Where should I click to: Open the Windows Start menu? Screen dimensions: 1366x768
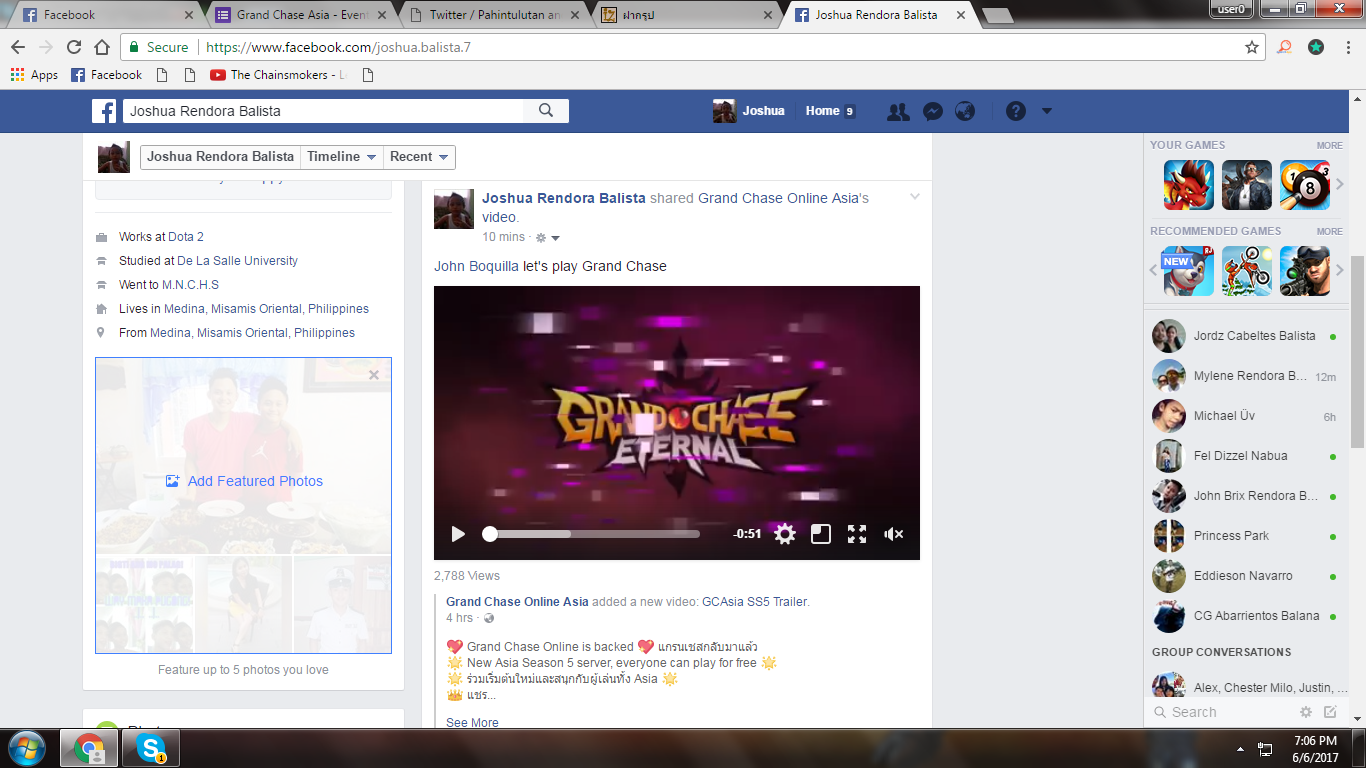[25, 748]
